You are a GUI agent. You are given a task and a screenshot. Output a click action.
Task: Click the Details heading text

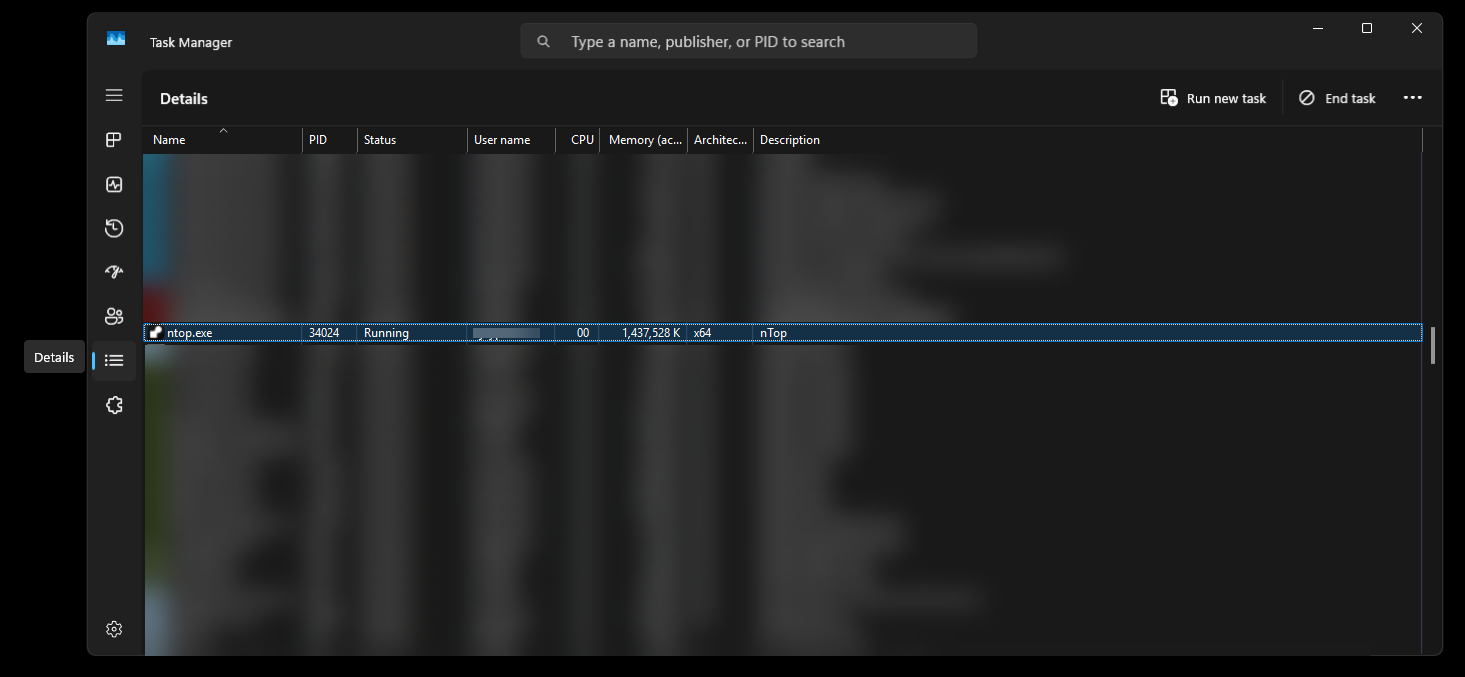coord(184,99)
